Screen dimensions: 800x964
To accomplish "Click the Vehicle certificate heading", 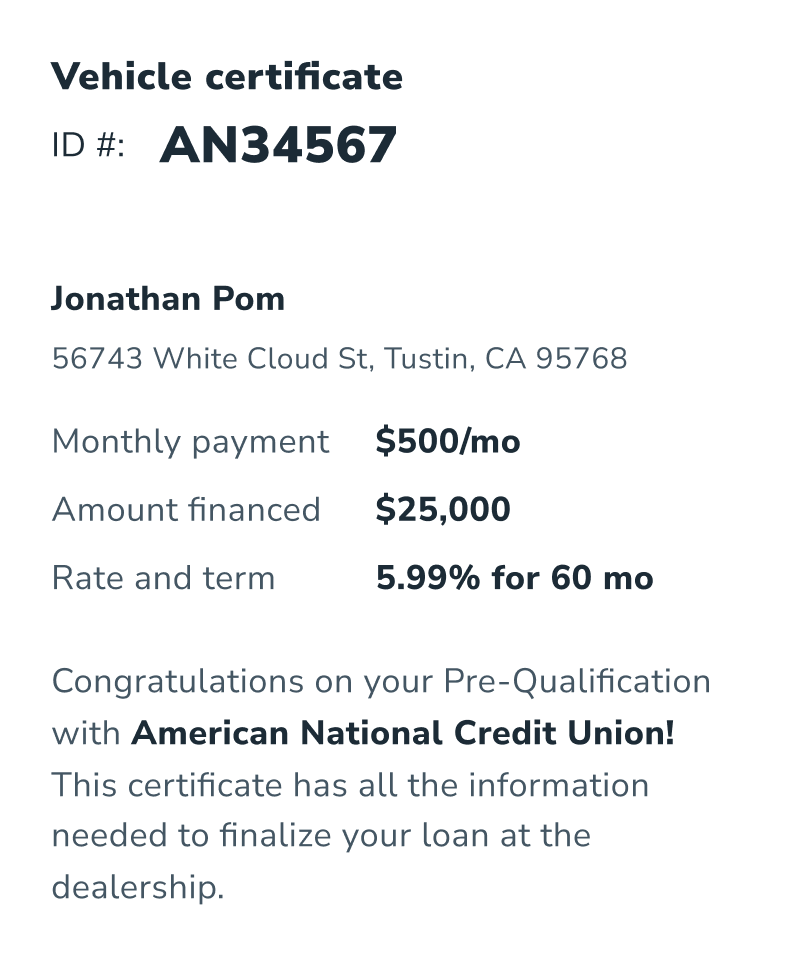I will pyautogui.click(x=227, y=77).
